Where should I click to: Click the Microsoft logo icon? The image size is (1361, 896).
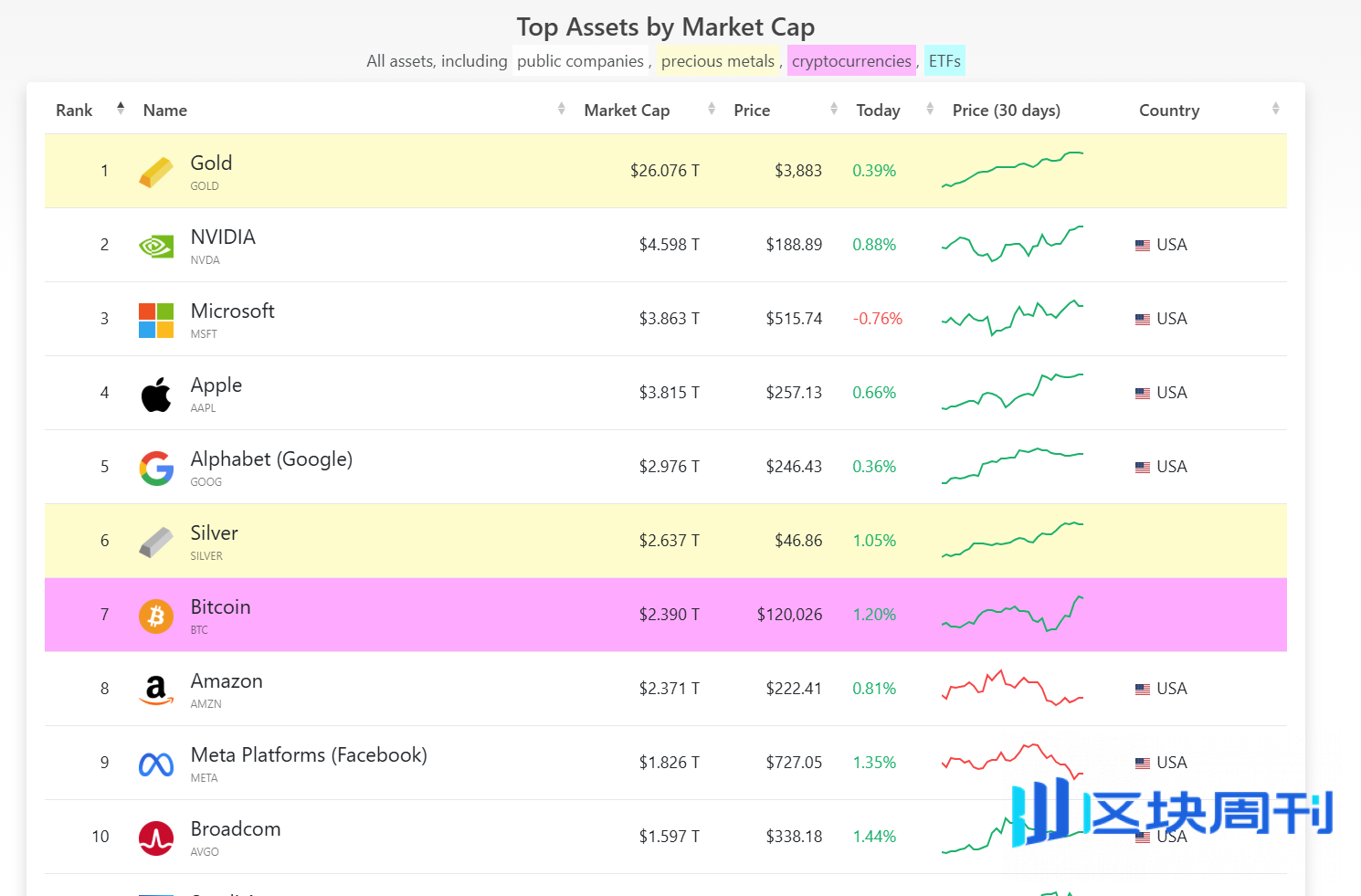(156, 320)
